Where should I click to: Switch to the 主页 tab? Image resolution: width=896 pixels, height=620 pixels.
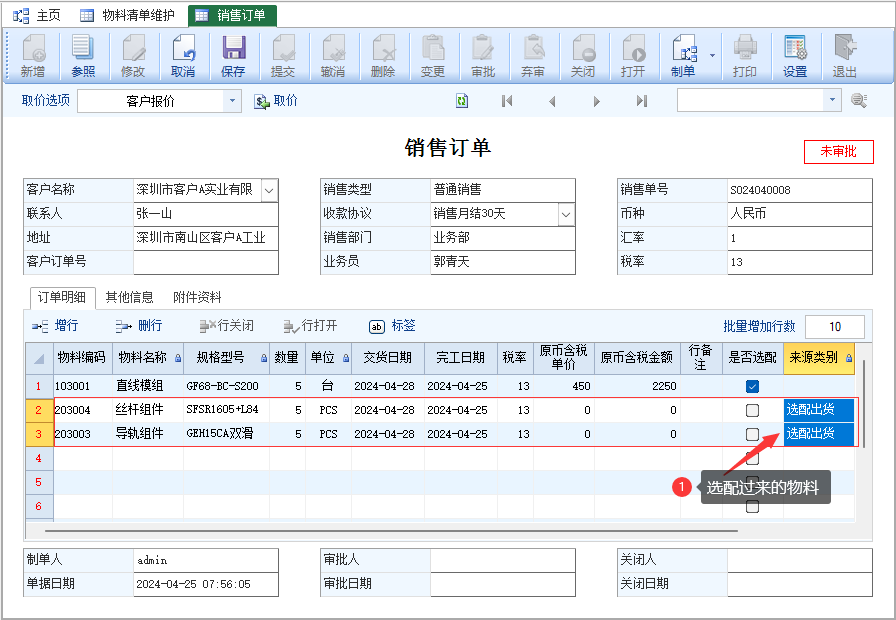coord(37,15)
